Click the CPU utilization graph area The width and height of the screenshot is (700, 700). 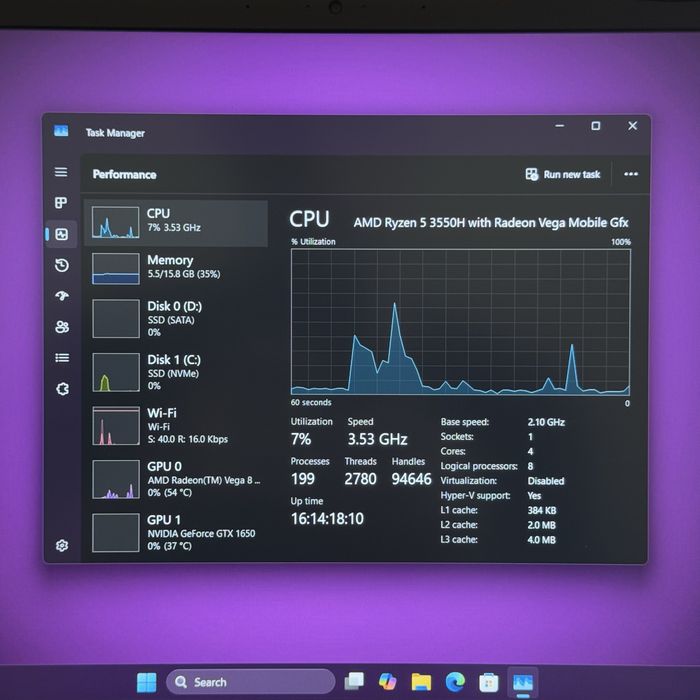tap(461, 322)
